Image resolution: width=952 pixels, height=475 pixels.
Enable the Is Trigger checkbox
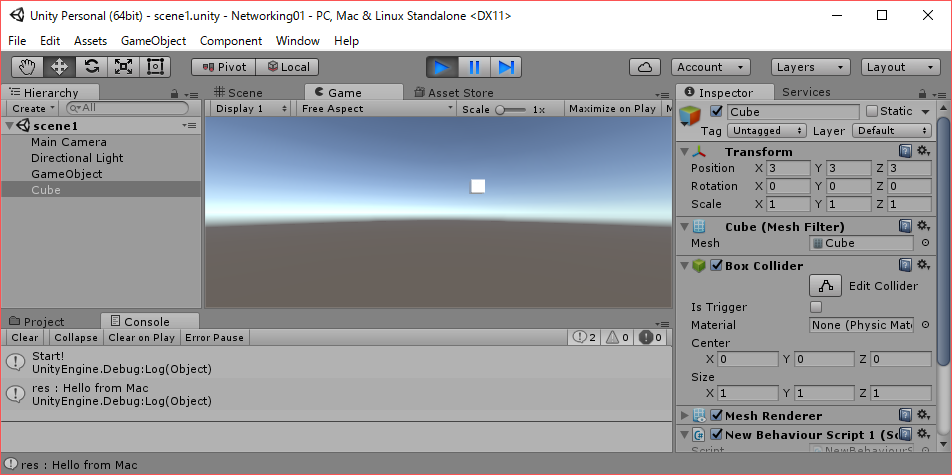coord(816,307)
